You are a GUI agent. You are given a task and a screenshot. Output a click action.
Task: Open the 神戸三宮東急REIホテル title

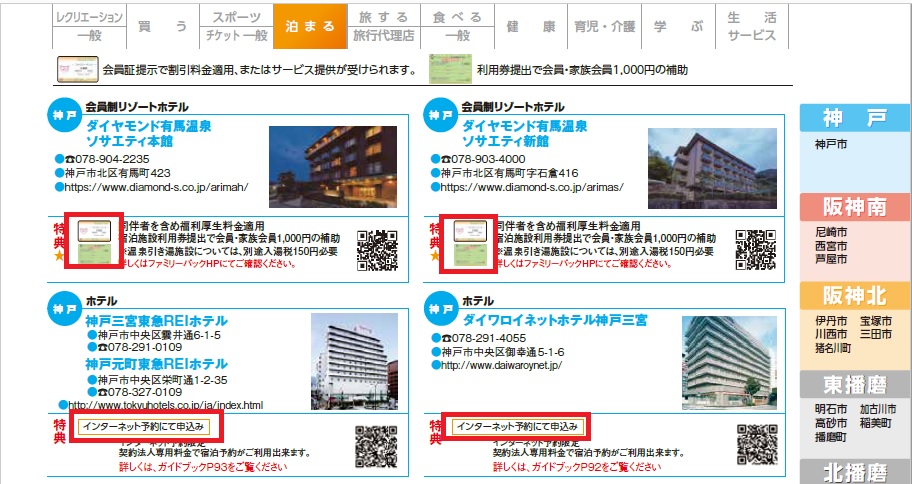click(x=156, y=321)
